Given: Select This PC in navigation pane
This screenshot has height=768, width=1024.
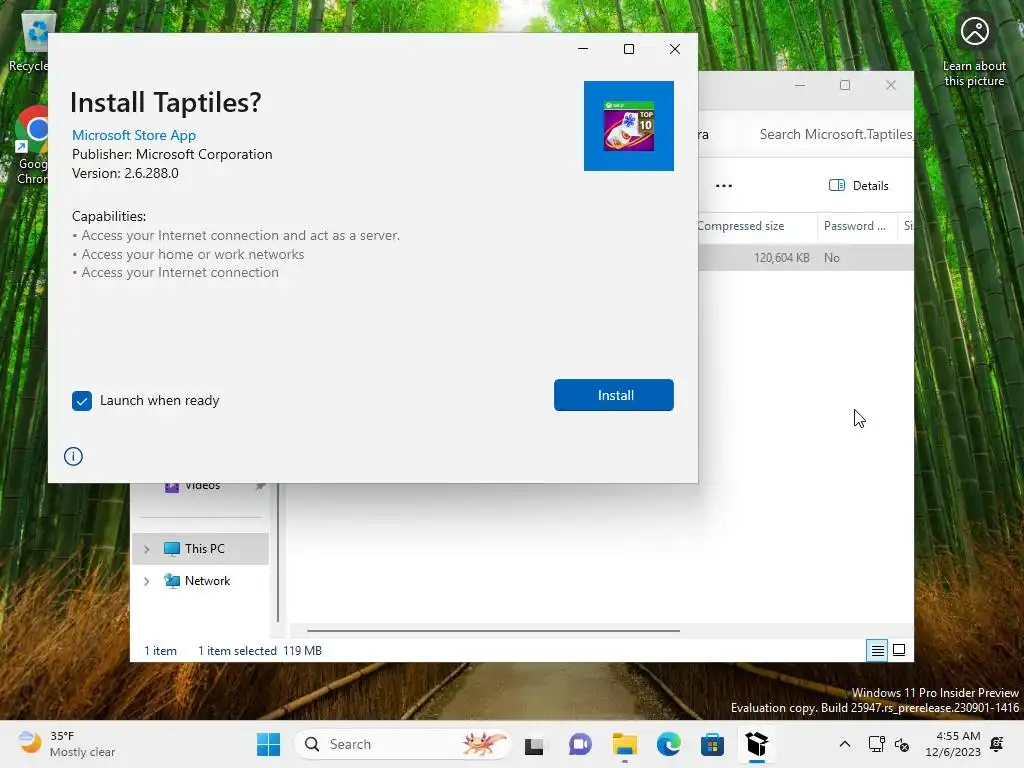Looking at the screenshot, I should click(200, 549).
